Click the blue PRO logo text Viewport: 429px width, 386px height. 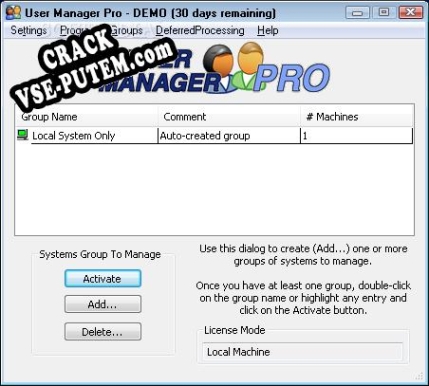point(292,78)
